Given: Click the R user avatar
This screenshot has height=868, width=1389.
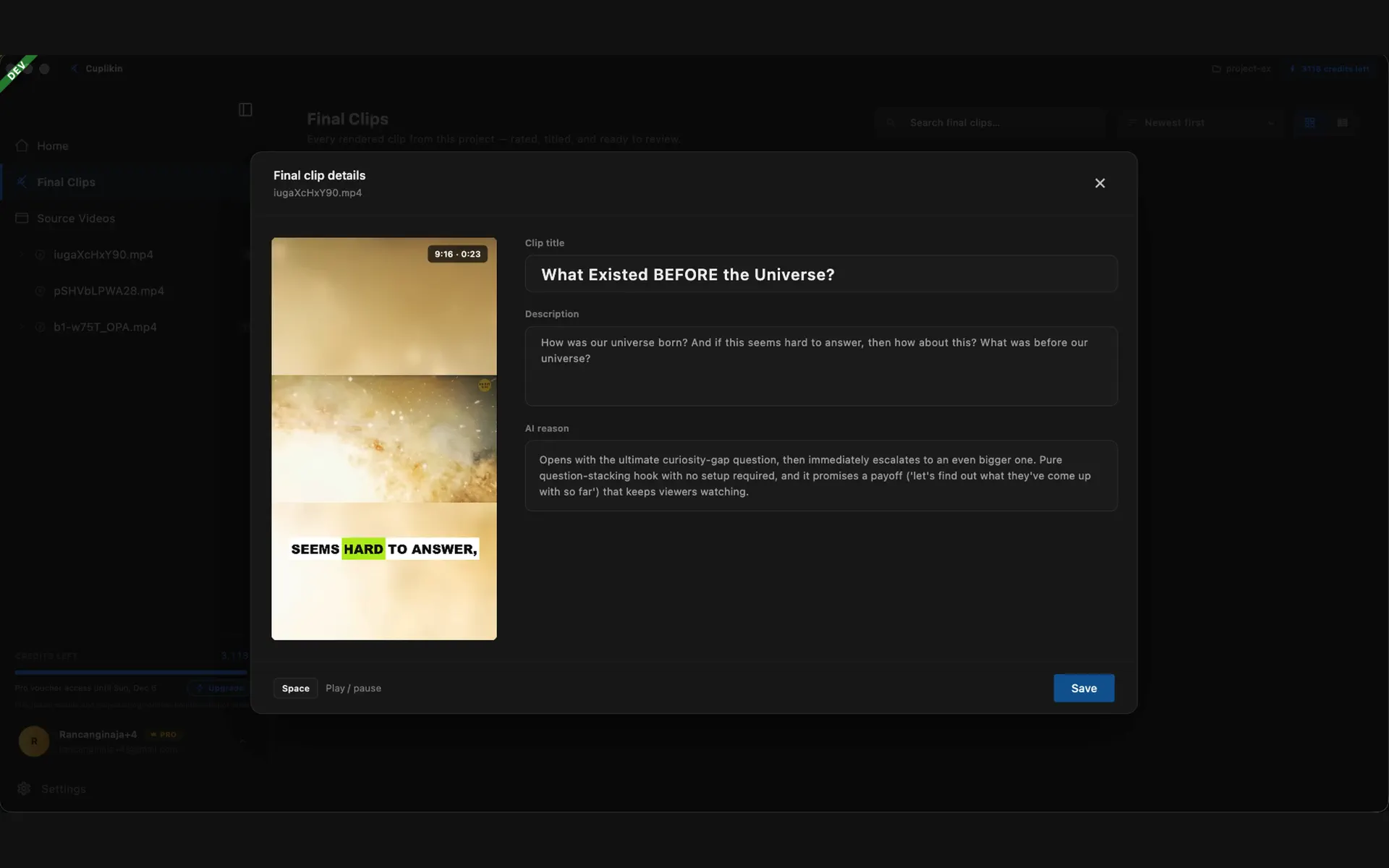Looking at the screenshot, I should click(33, 741).
